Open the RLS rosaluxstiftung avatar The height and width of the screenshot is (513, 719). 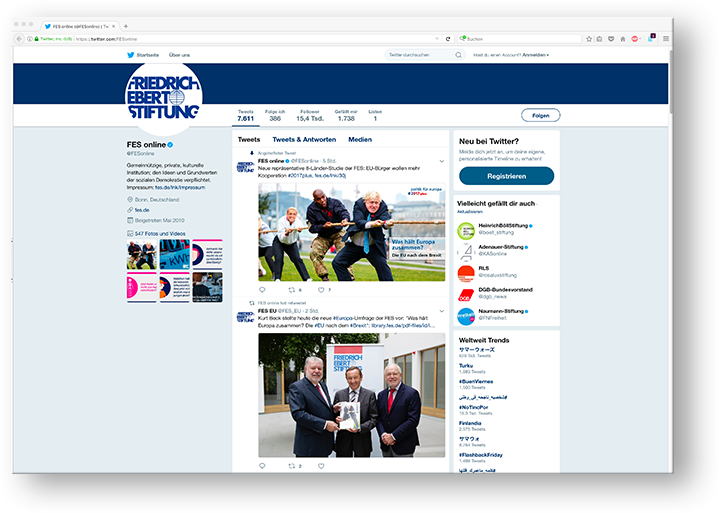(x=466, y=273)
